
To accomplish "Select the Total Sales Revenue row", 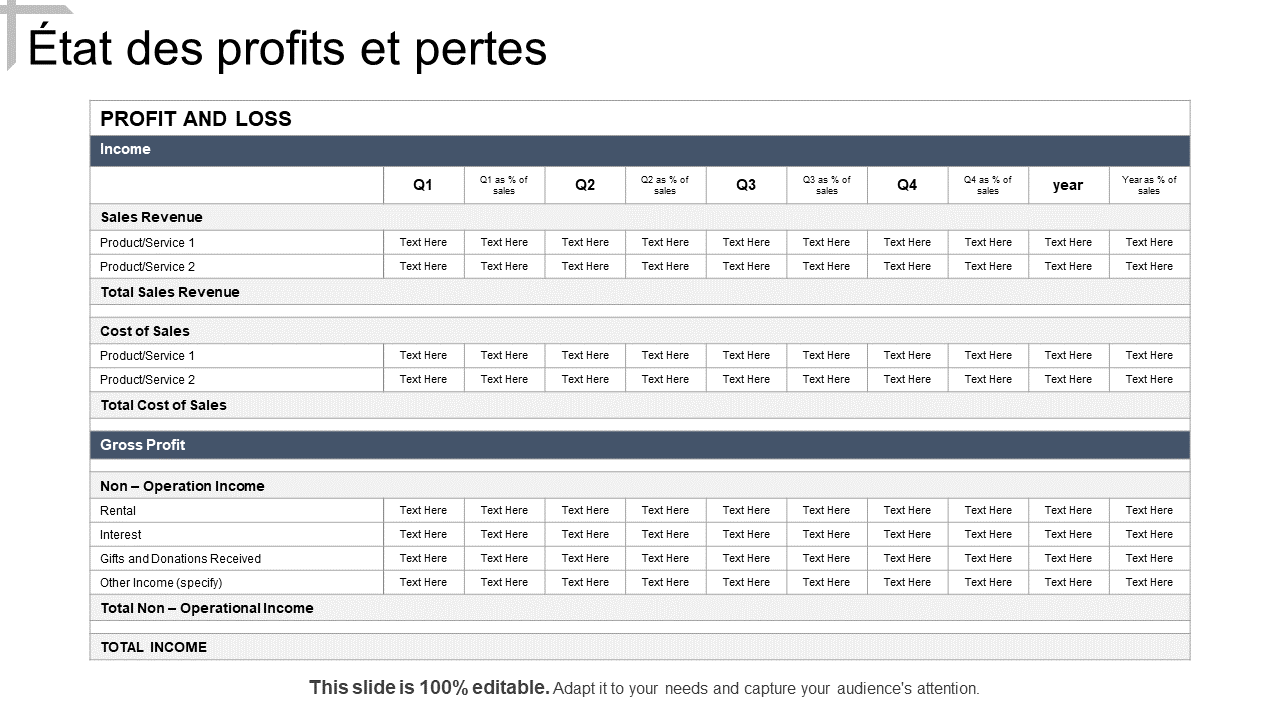I will click(640, 292).
